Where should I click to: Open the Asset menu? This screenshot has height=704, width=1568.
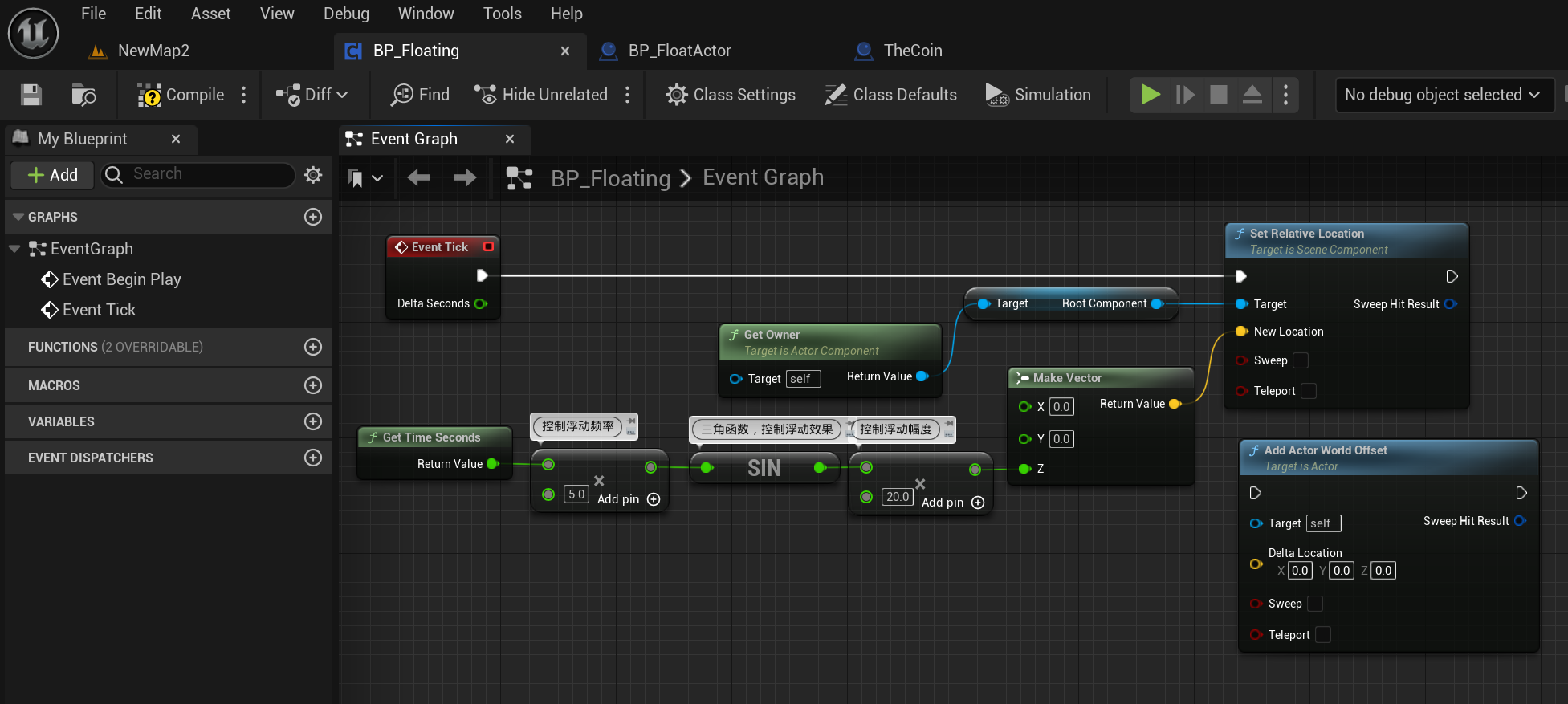tap(211, 14)
